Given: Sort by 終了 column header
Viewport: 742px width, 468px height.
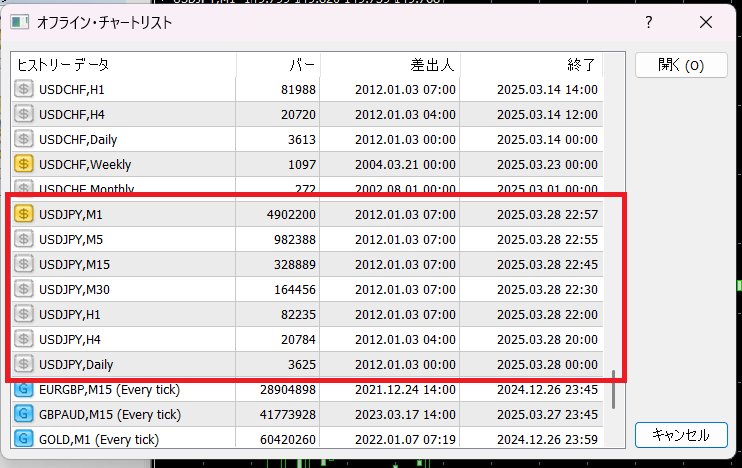Looking at the screenshot, I should click(x=531, y=65).
